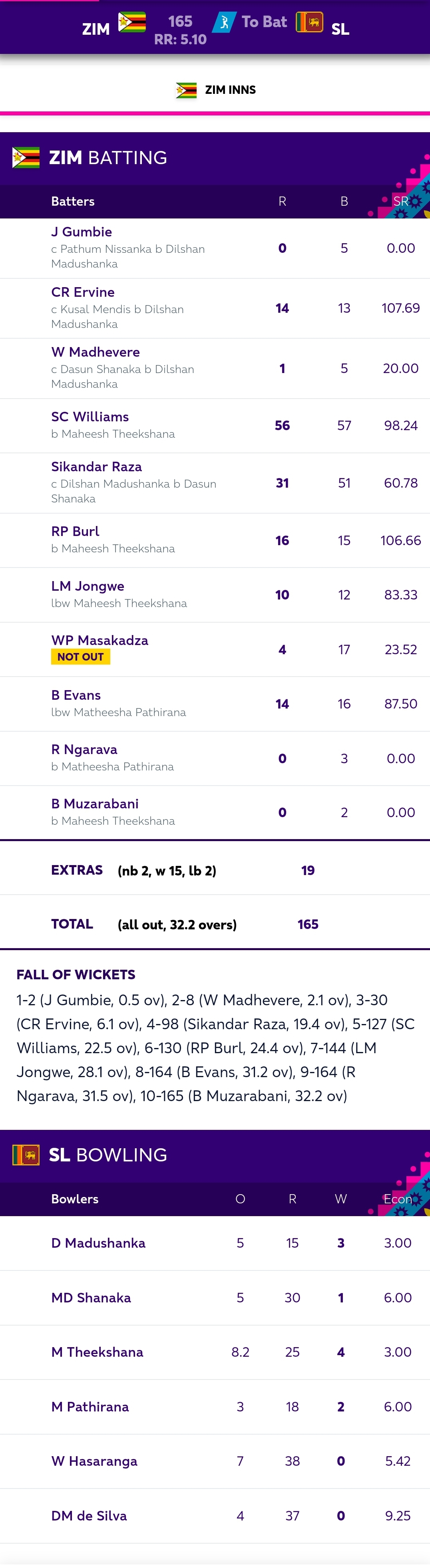Tap the SR column header in batting table
This screenshot has width=430, height=1568.
[x=401, y=201]
